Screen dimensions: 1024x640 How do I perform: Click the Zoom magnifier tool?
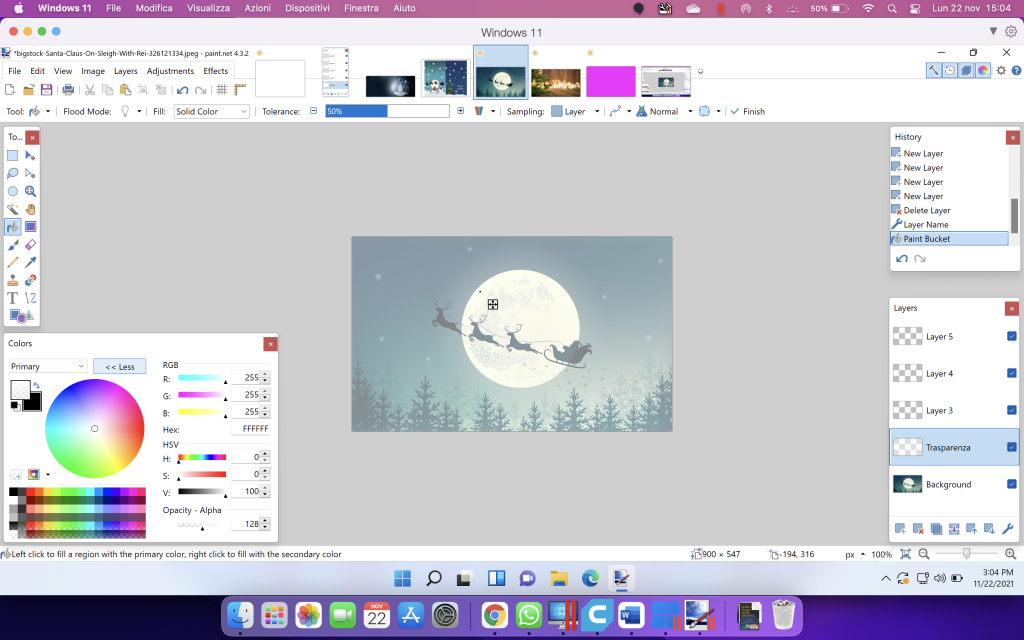coord(31,191)
